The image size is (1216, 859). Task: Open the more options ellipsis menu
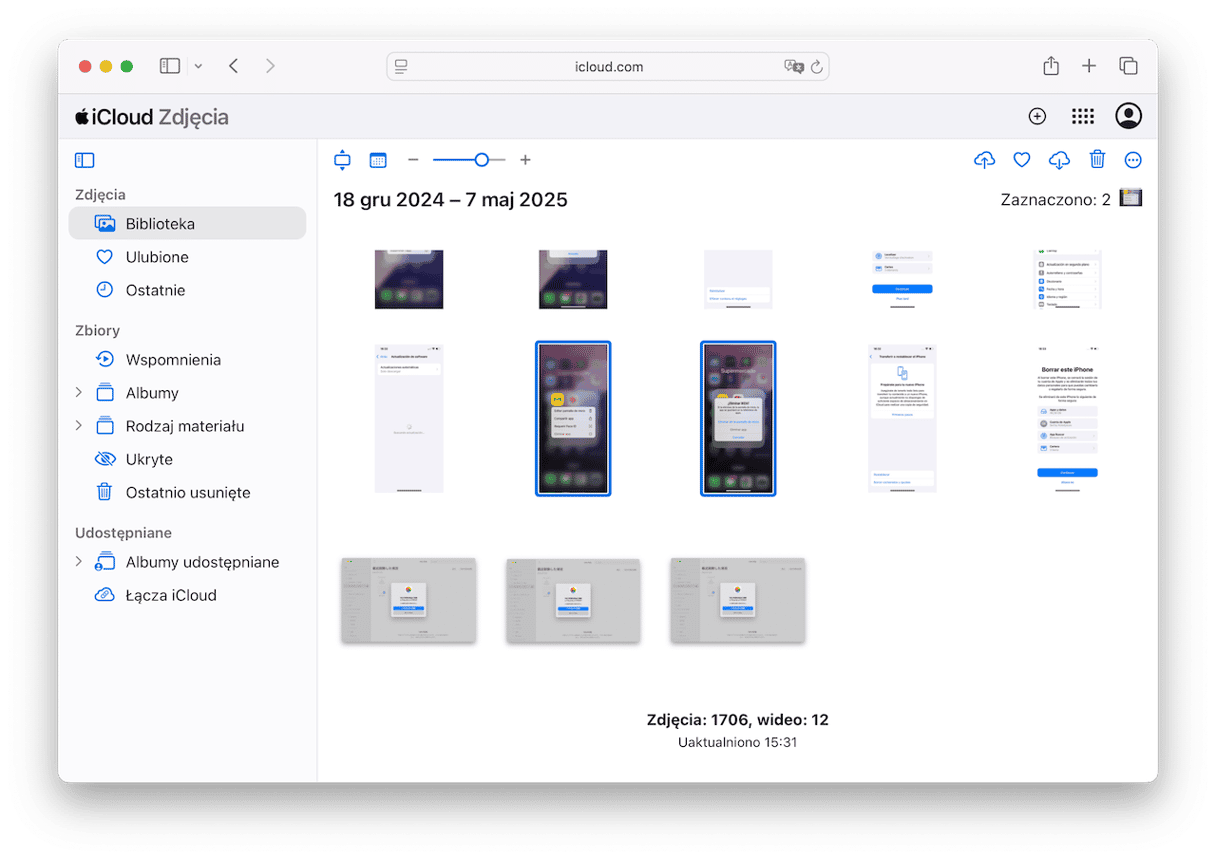coord(1133,160)
